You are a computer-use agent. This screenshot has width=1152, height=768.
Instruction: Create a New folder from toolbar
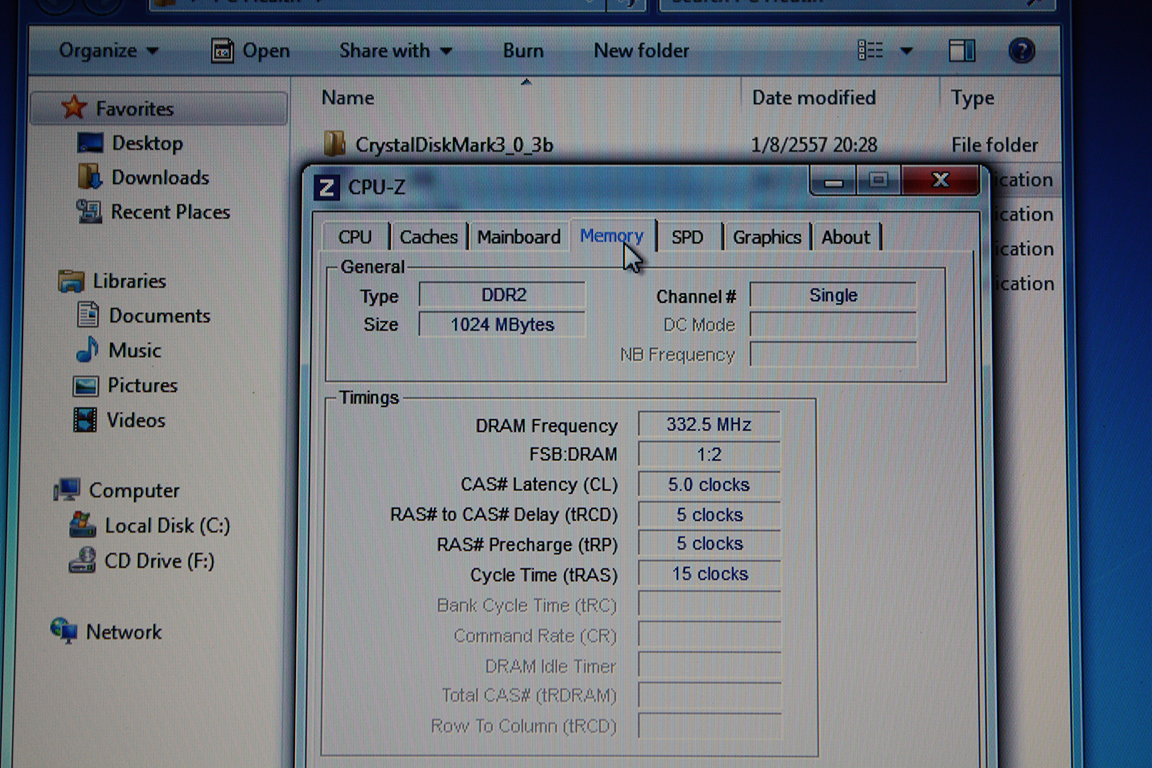coord(641,51)
